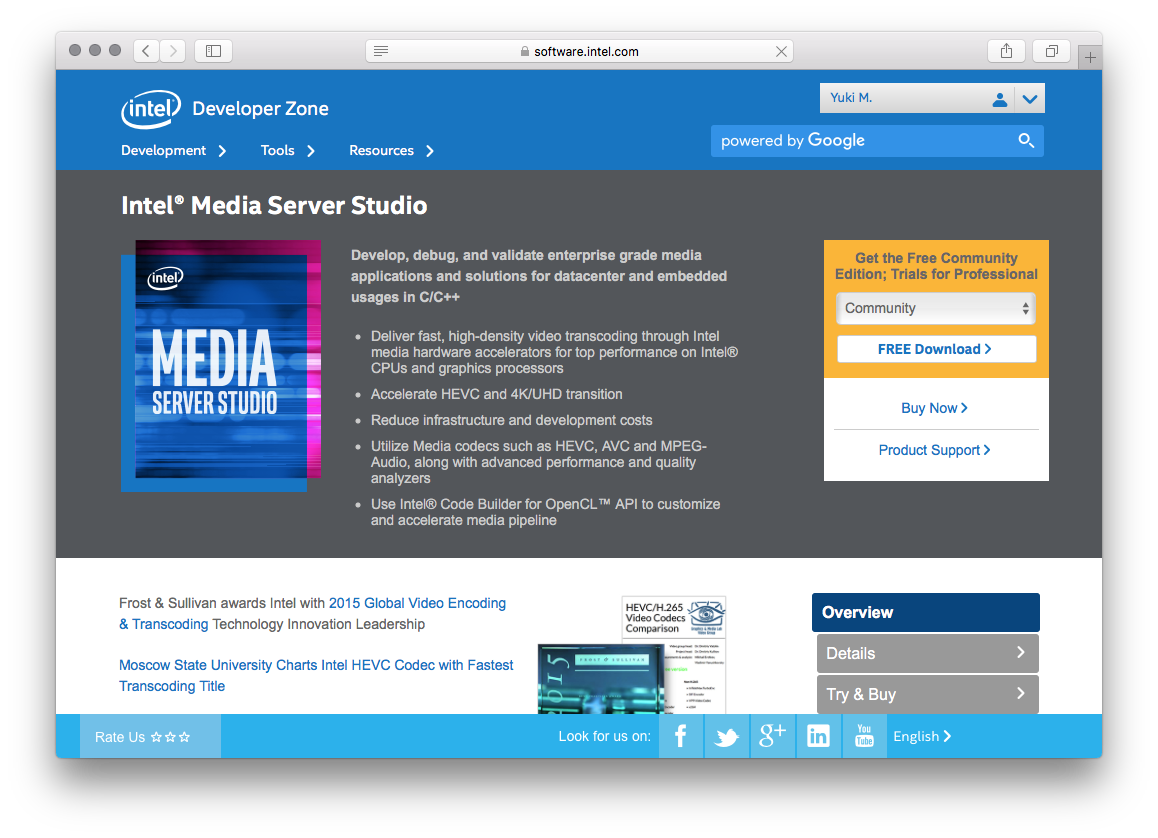Open the Product Support link
Image resolution: width=1158 pixels, height=838 pixels.
[934, 450]
